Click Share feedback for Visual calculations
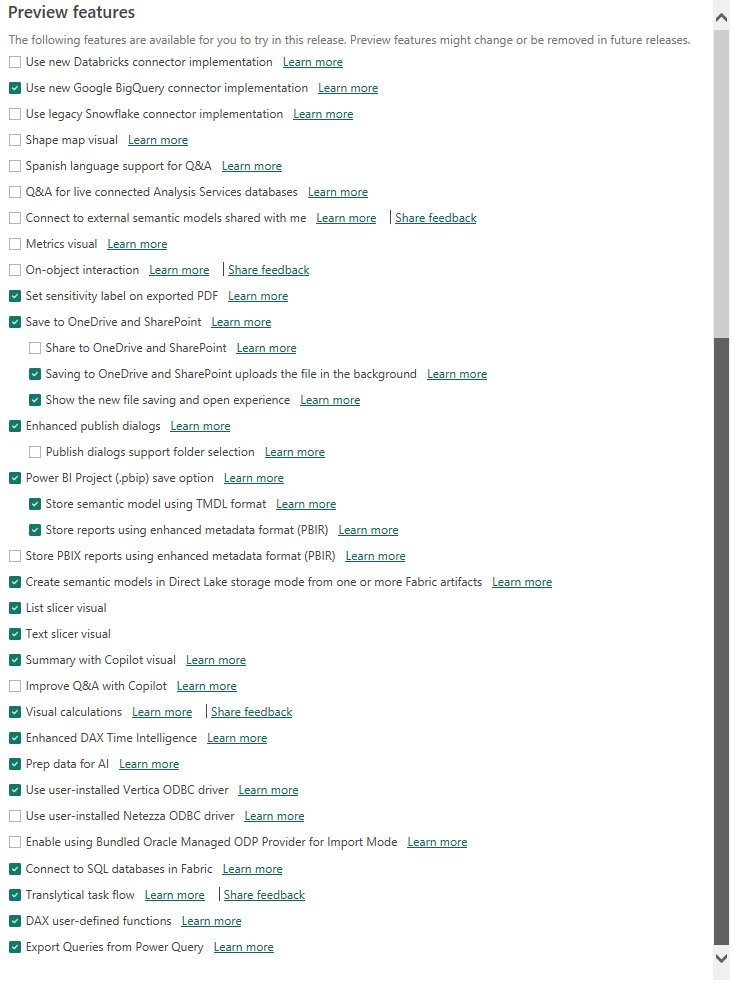The height and width of the screenshot is (985, 734). pos(251,712)
